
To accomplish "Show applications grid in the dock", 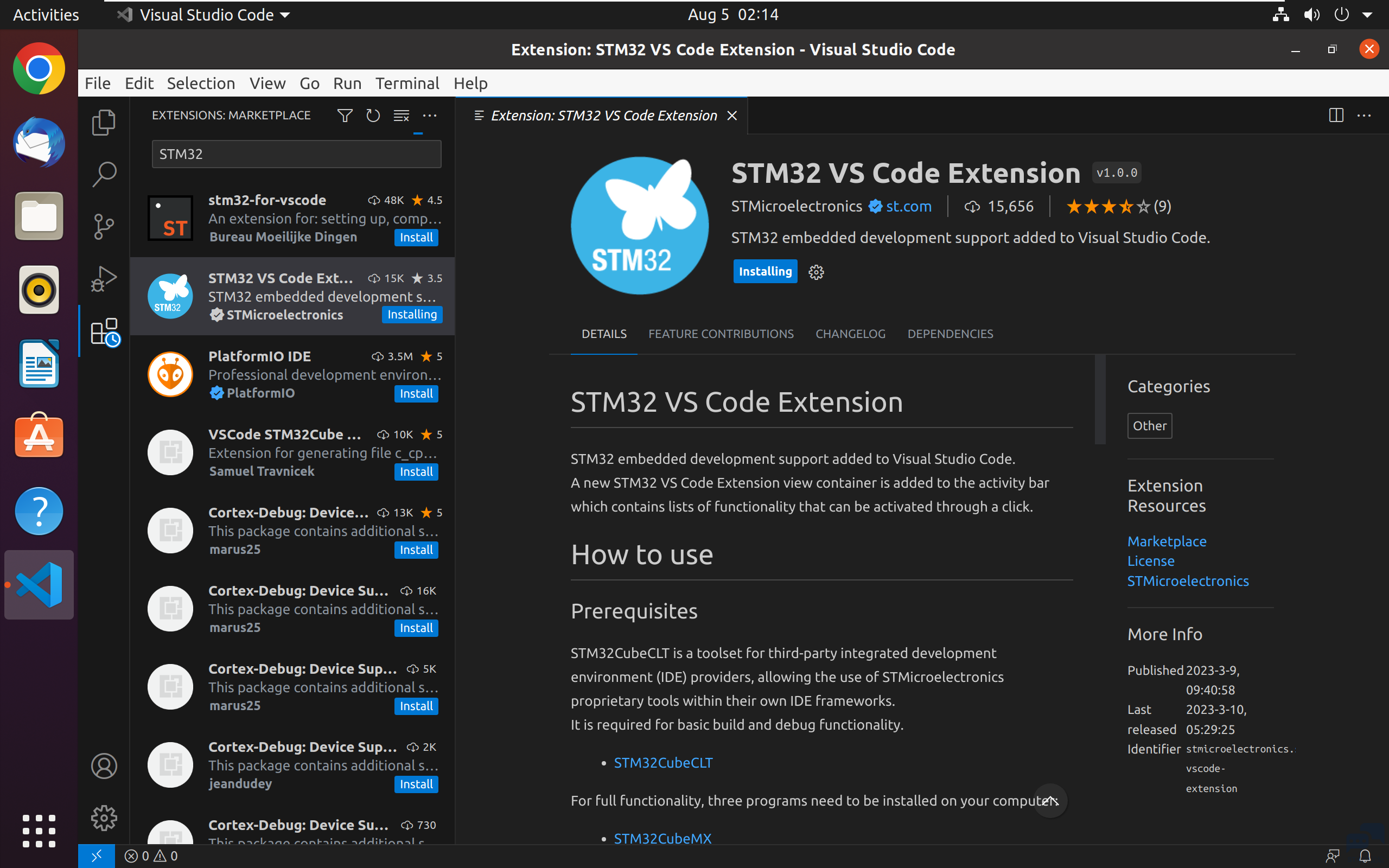I will point(39,830).
